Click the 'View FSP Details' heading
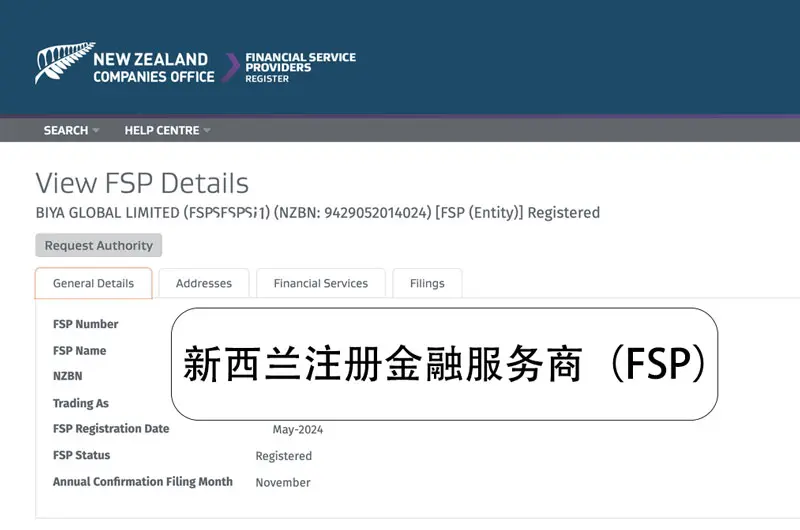 point(142,183)
